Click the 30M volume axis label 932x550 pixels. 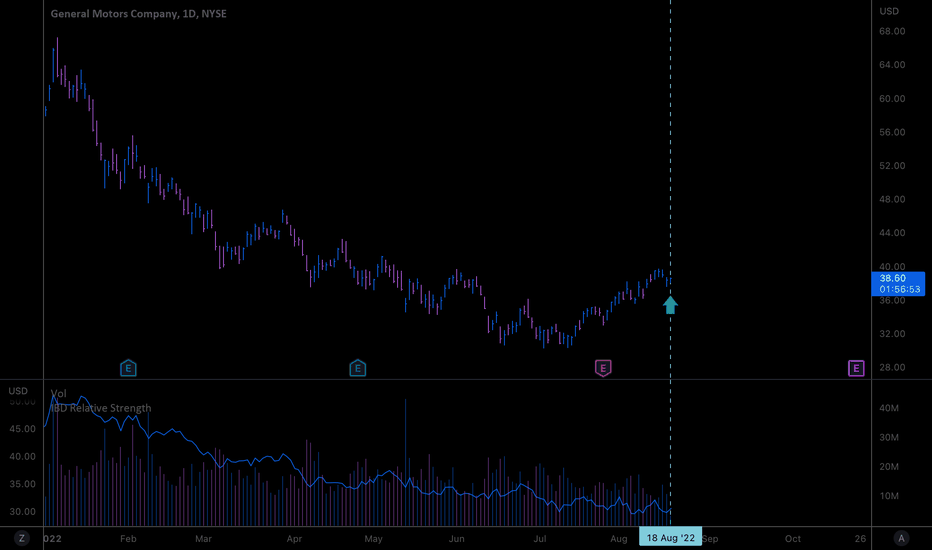[889, 437]
